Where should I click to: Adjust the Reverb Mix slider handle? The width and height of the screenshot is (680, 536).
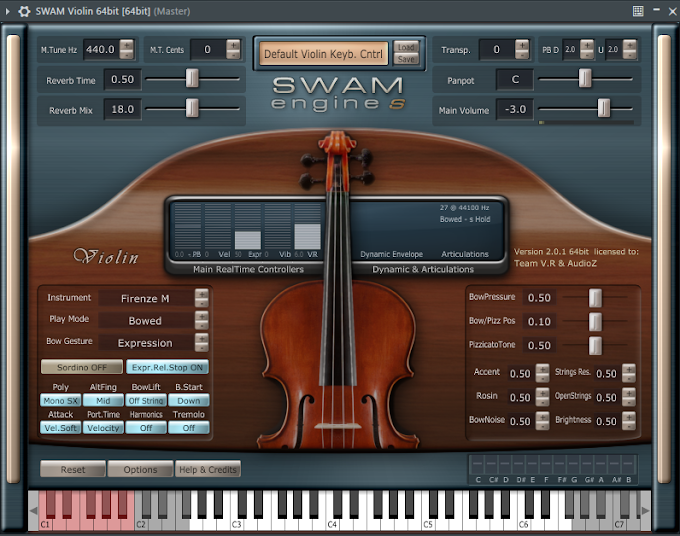(x=192, y=108)
